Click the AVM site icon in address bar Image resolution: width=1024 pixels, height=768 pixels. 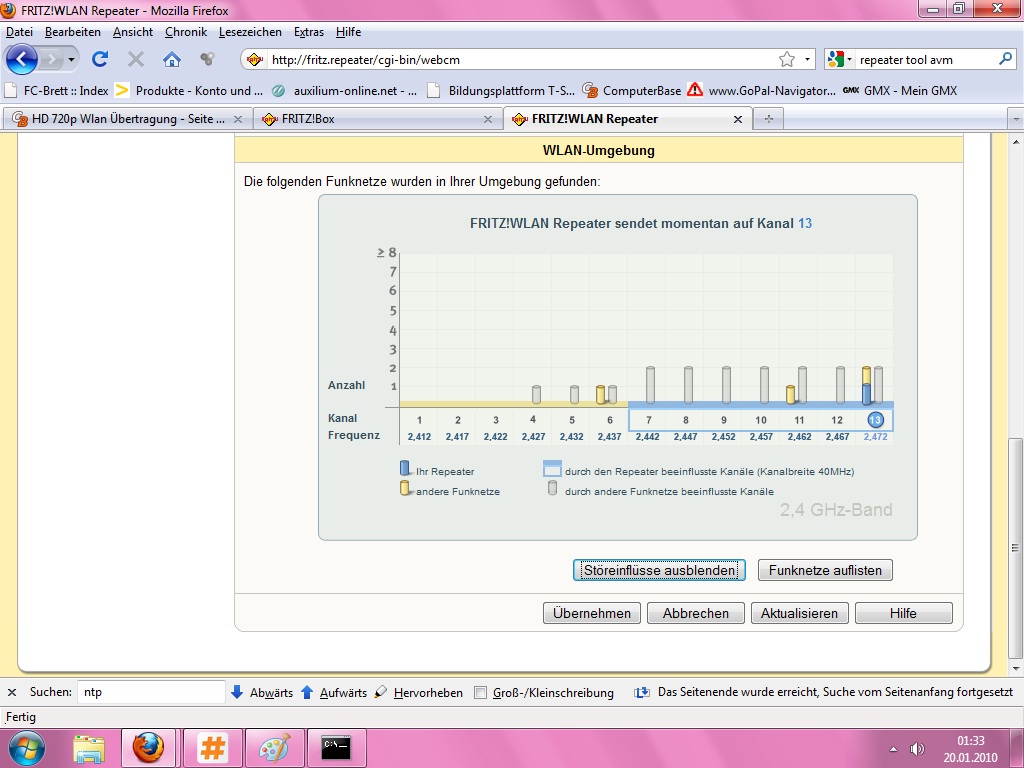tap(255, 59)
